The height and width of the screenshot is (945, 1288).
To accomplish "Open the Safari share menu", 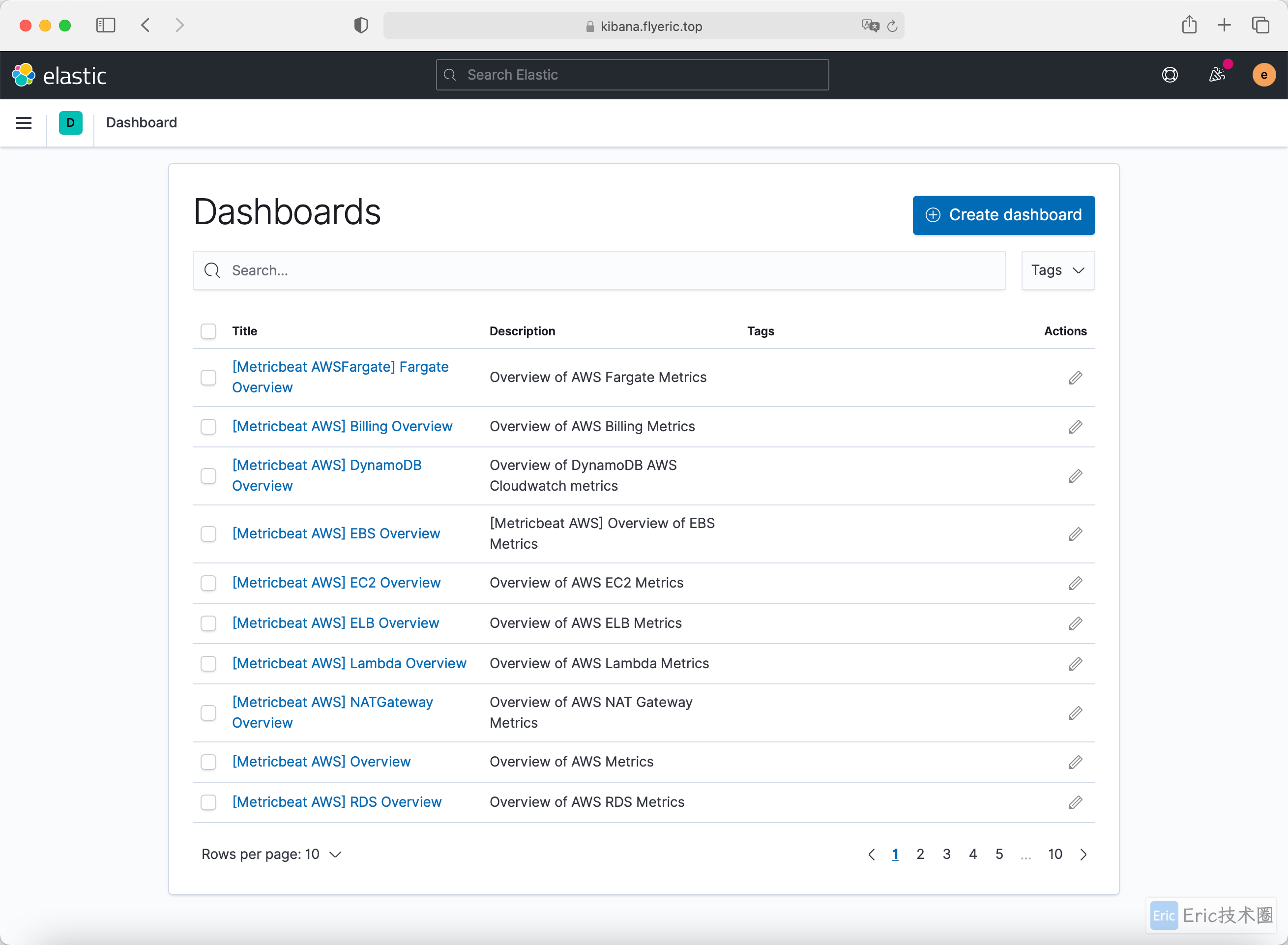I will click(x=1189, y=25).
